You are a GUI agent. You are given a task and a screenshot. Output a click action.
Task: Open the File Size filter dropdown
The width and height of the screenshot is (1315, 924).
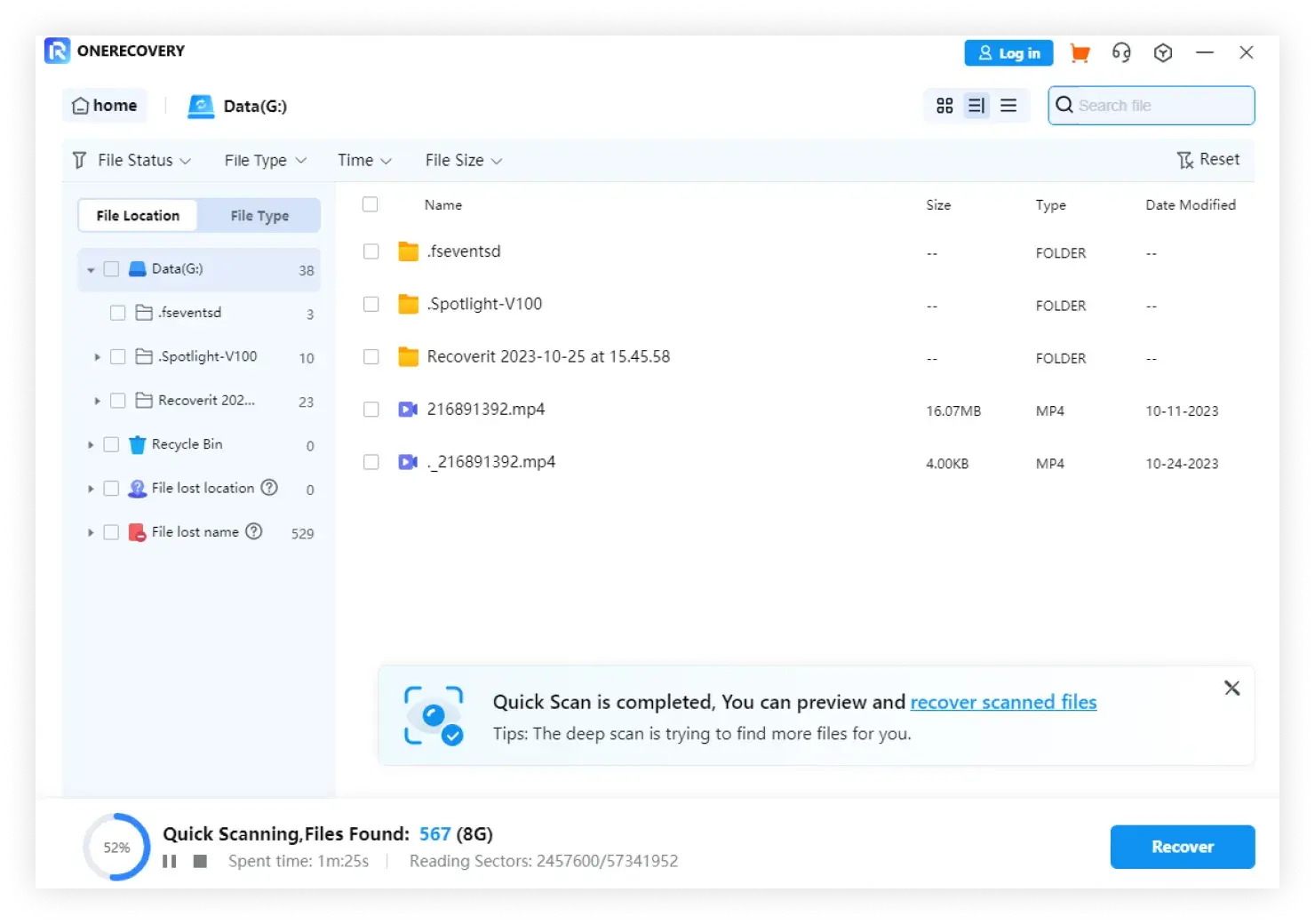tap(463, 160)
